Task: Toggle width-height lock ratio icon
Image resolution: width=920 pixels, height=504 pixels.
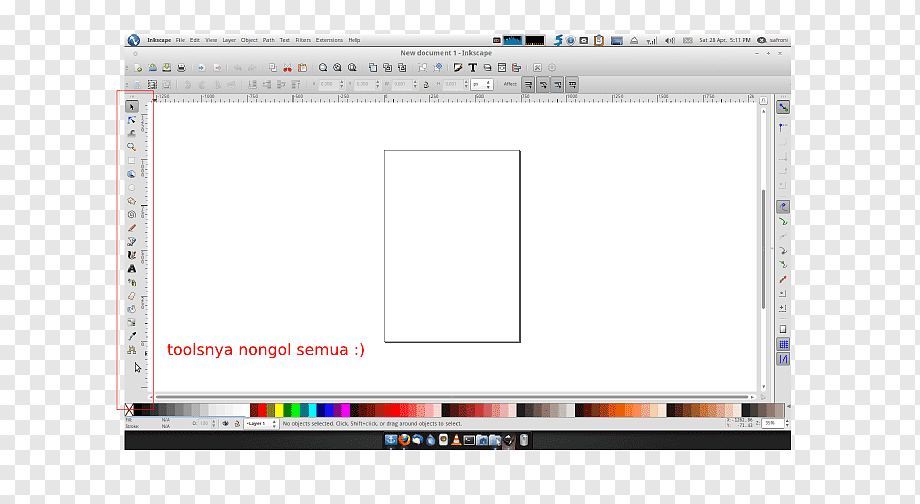Action: tap(427, 85)
